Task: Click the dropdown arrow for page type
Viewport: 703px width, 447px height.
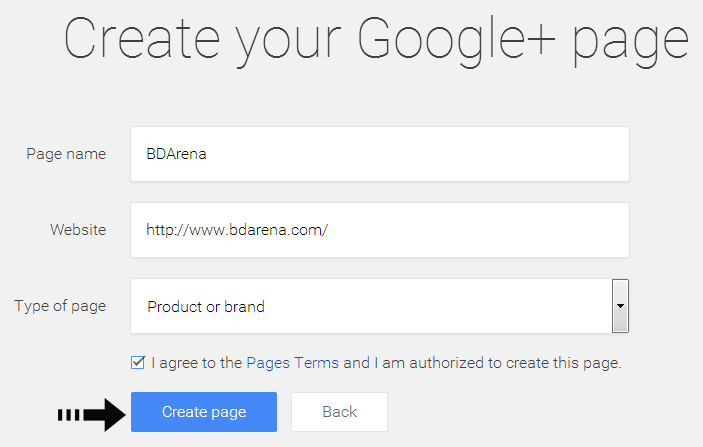Action: [x=621, y=306]
